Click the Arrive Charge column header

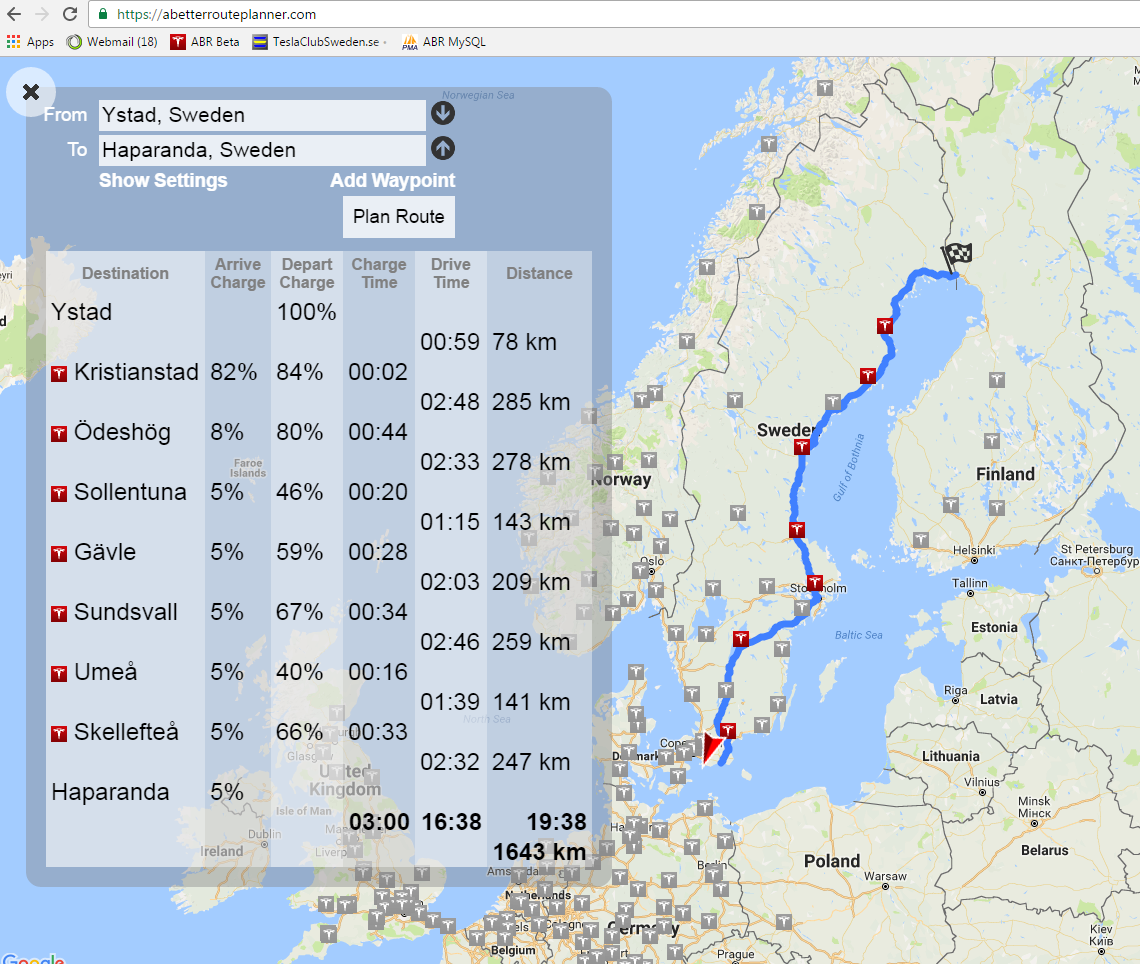coord(238,273)
